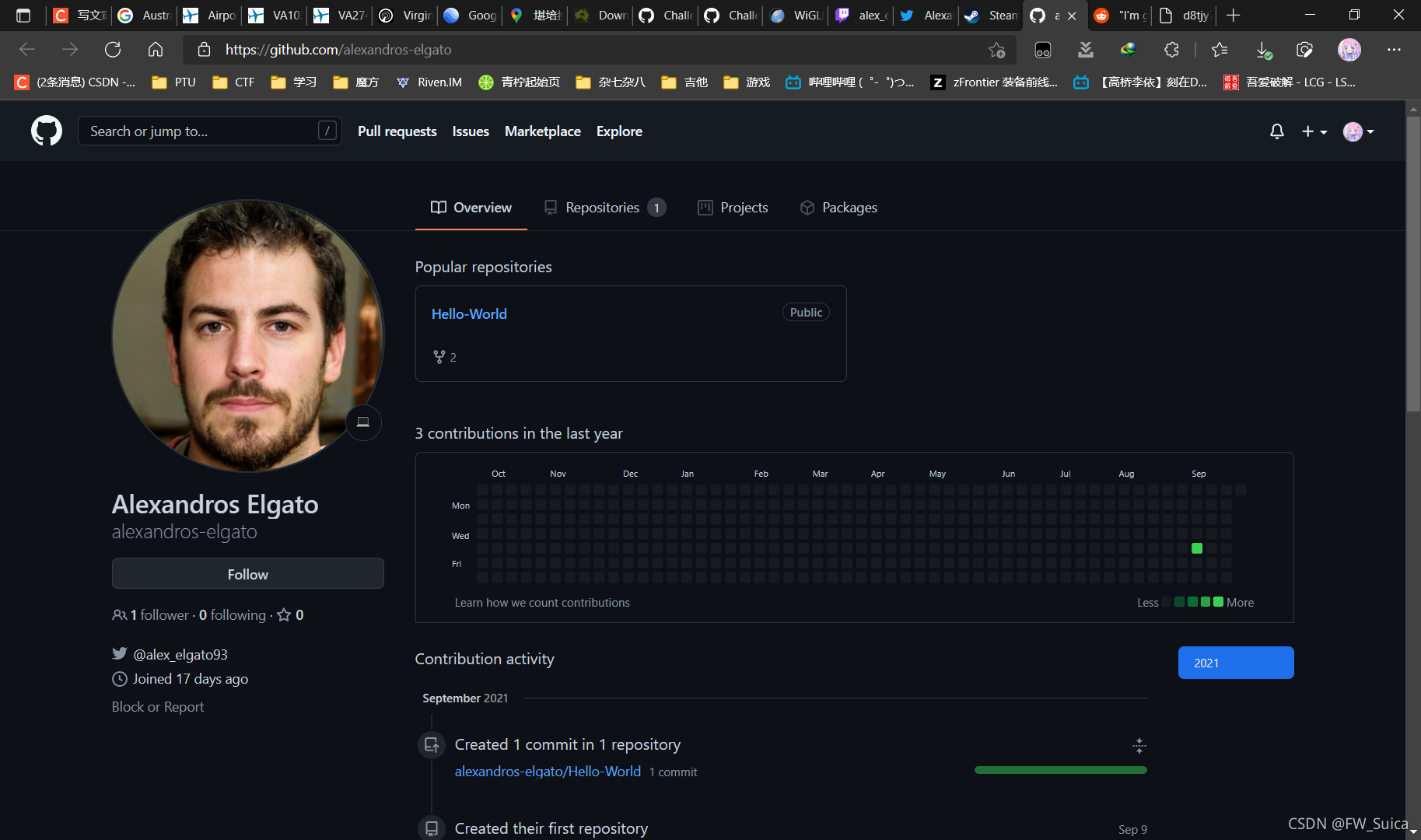Viewport: 1421px width, 840px height.
Task: Open Marketplace in the header
Action: point(543,131)
